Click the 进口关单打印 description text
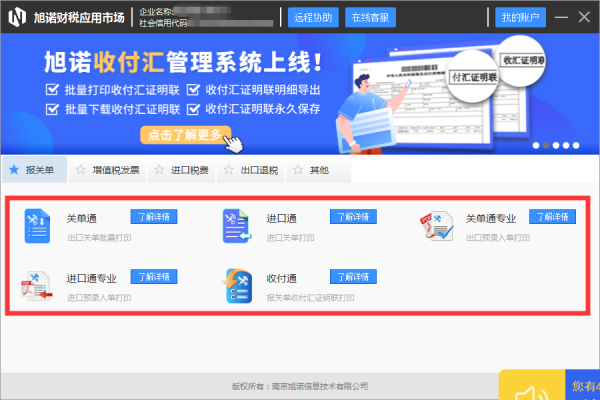The width and height of the screenshot is (600, 400). (x=290, y=238)
